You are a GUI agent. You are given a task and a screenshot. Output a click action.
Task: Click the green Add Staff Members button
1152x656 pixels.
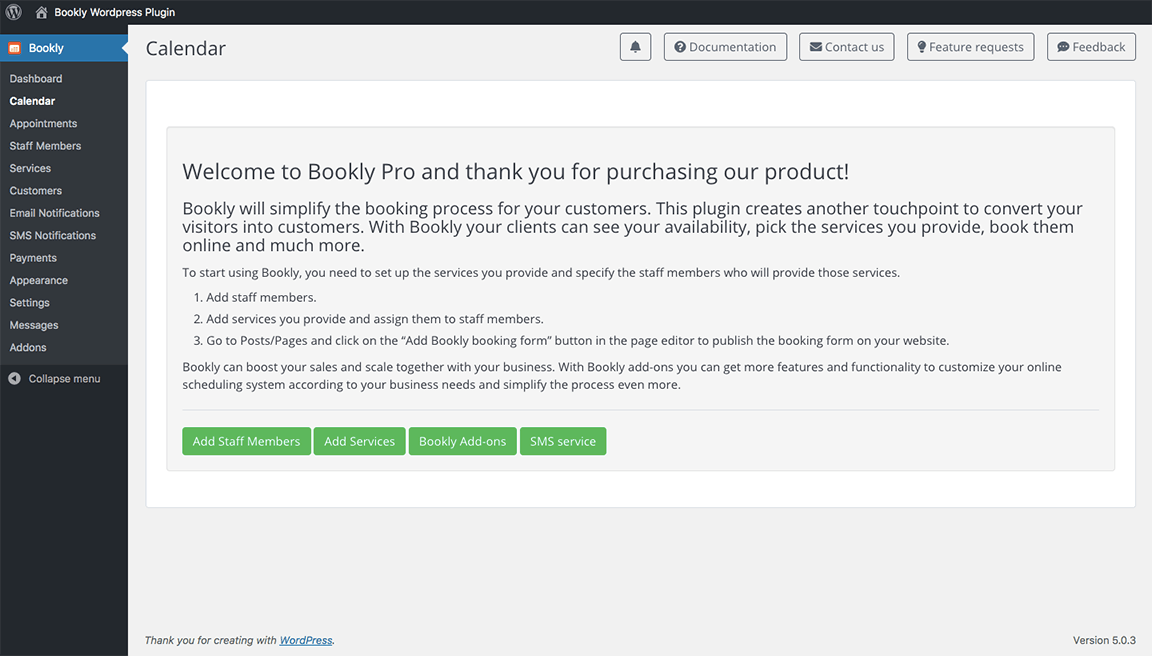point(246,441)
